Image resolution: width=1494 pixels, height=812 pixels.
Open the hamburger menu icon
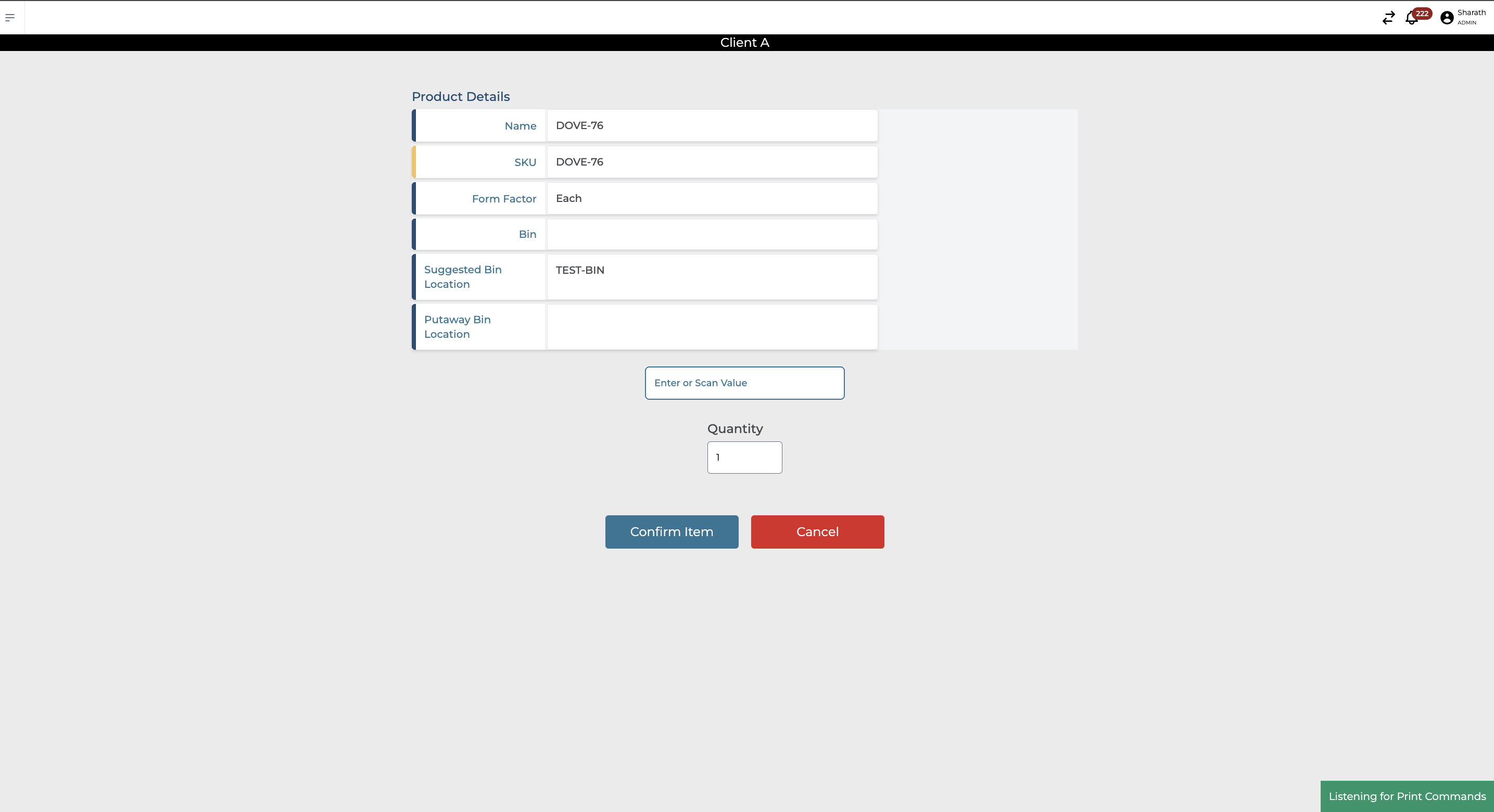[x=10, y=17]
